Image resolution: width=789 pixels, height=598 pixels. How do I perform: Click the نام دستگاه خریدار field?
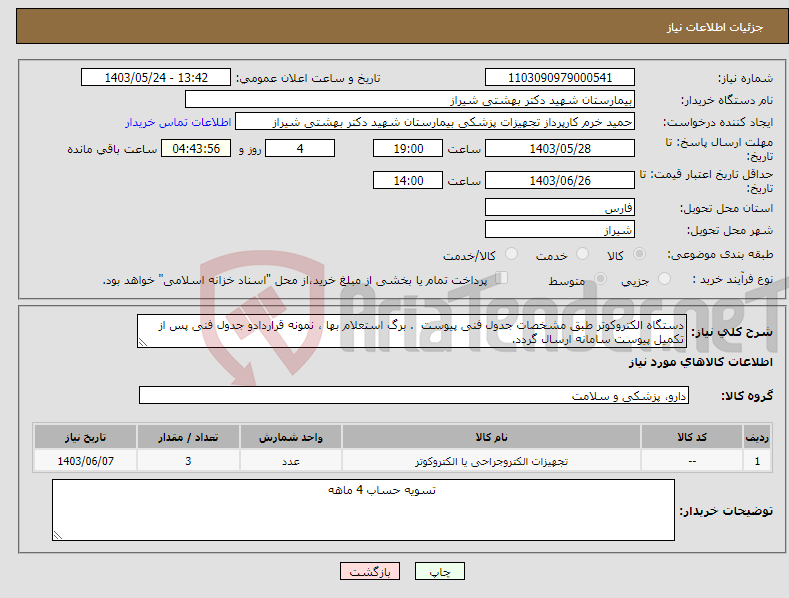coord(410,100)
